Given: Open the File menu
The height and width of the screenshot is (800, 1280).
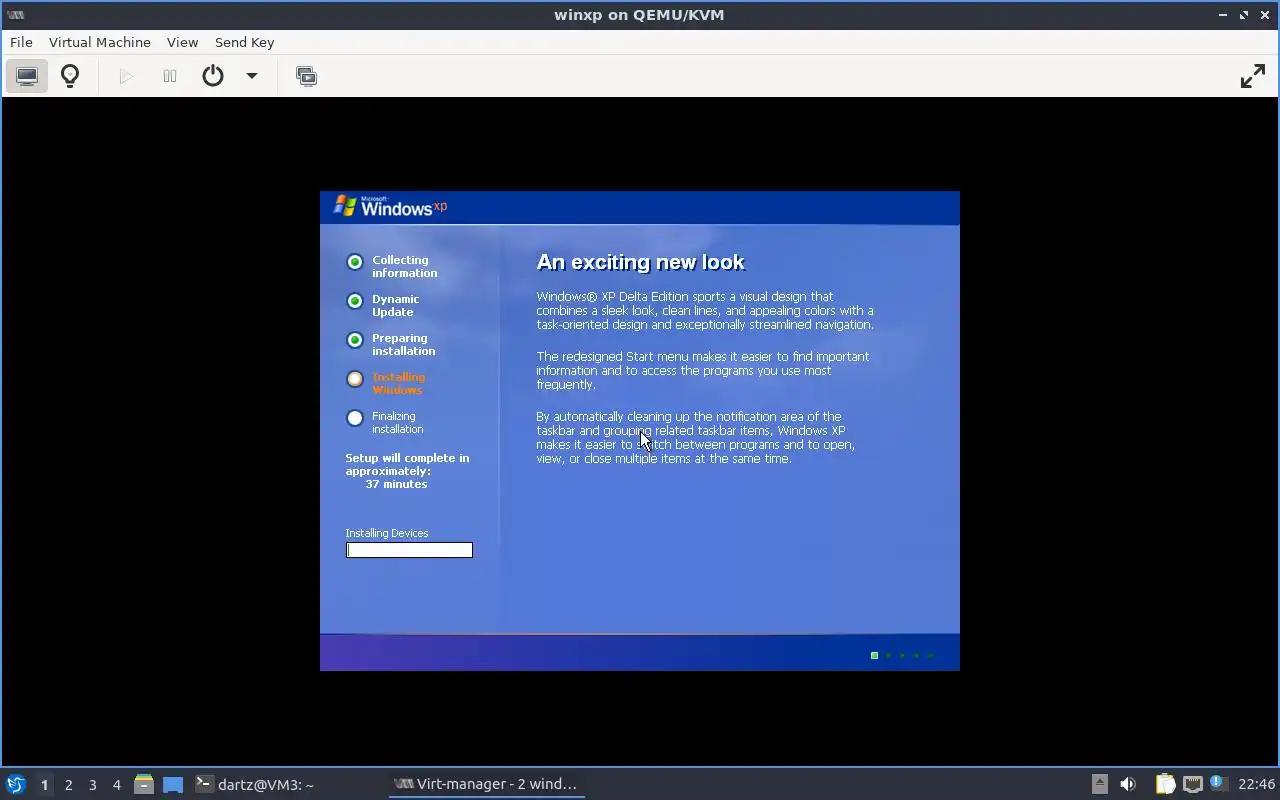Looking at the screenshot, I should [21, 42].
